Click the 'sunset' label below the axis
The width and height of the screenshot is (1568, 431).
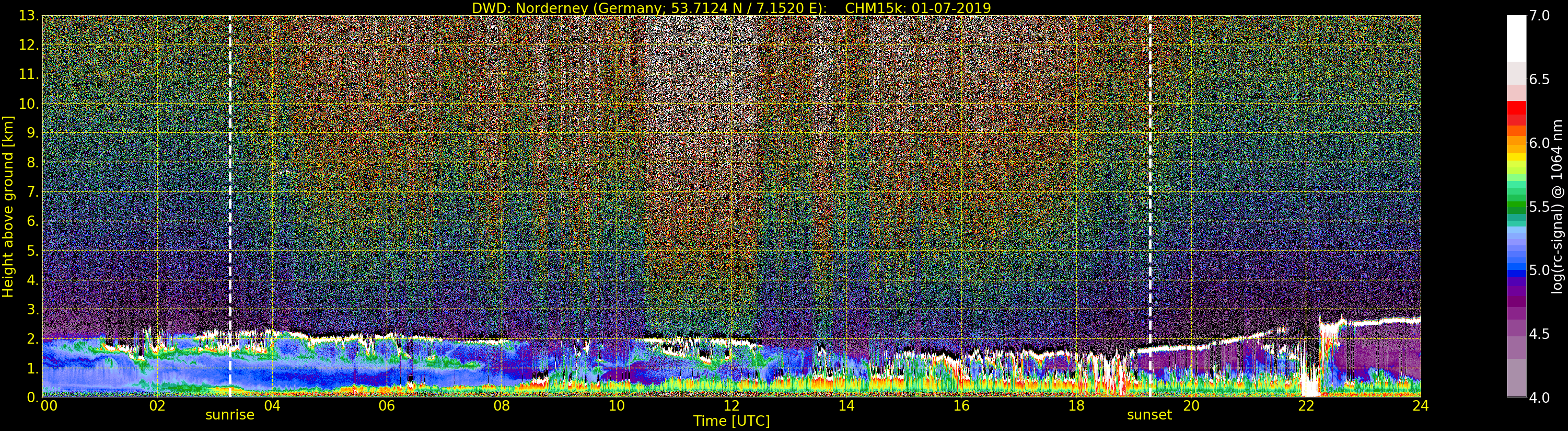click(1149, 415)
